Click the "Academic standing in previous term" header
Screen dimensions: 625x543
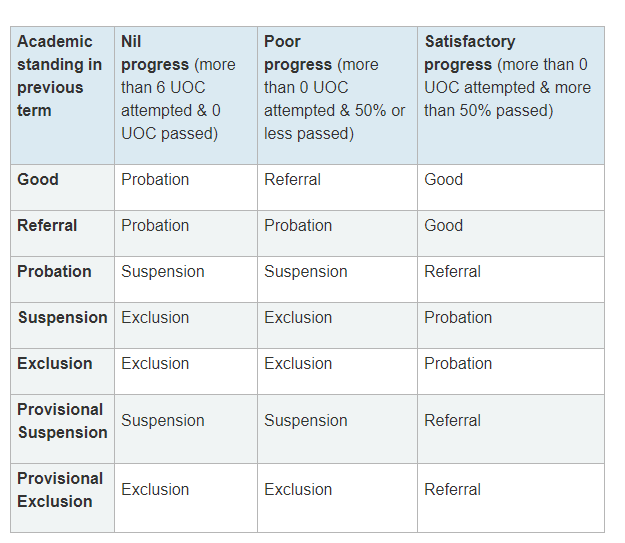(x=61, y=76)
